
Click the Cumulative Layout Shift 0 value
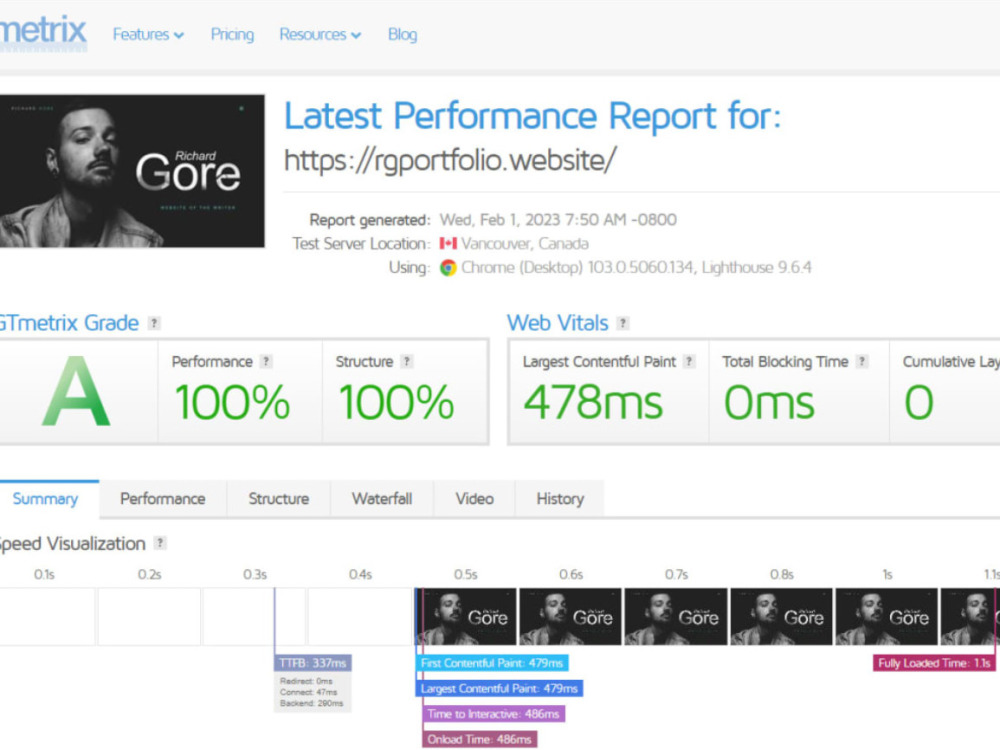point(919,402)
